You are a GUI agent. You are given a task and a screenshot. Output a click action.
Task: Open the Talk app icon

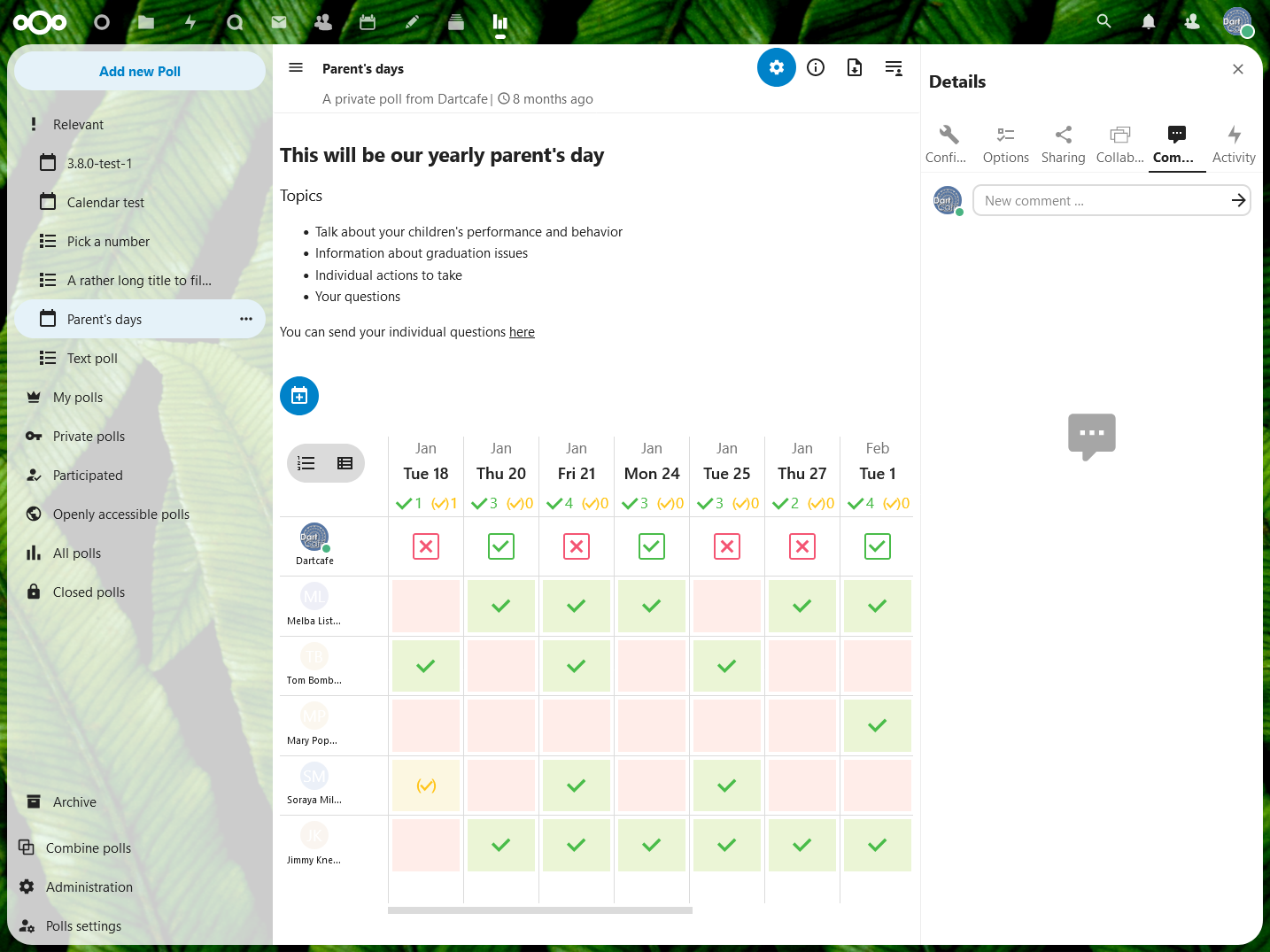pos(235,22)
